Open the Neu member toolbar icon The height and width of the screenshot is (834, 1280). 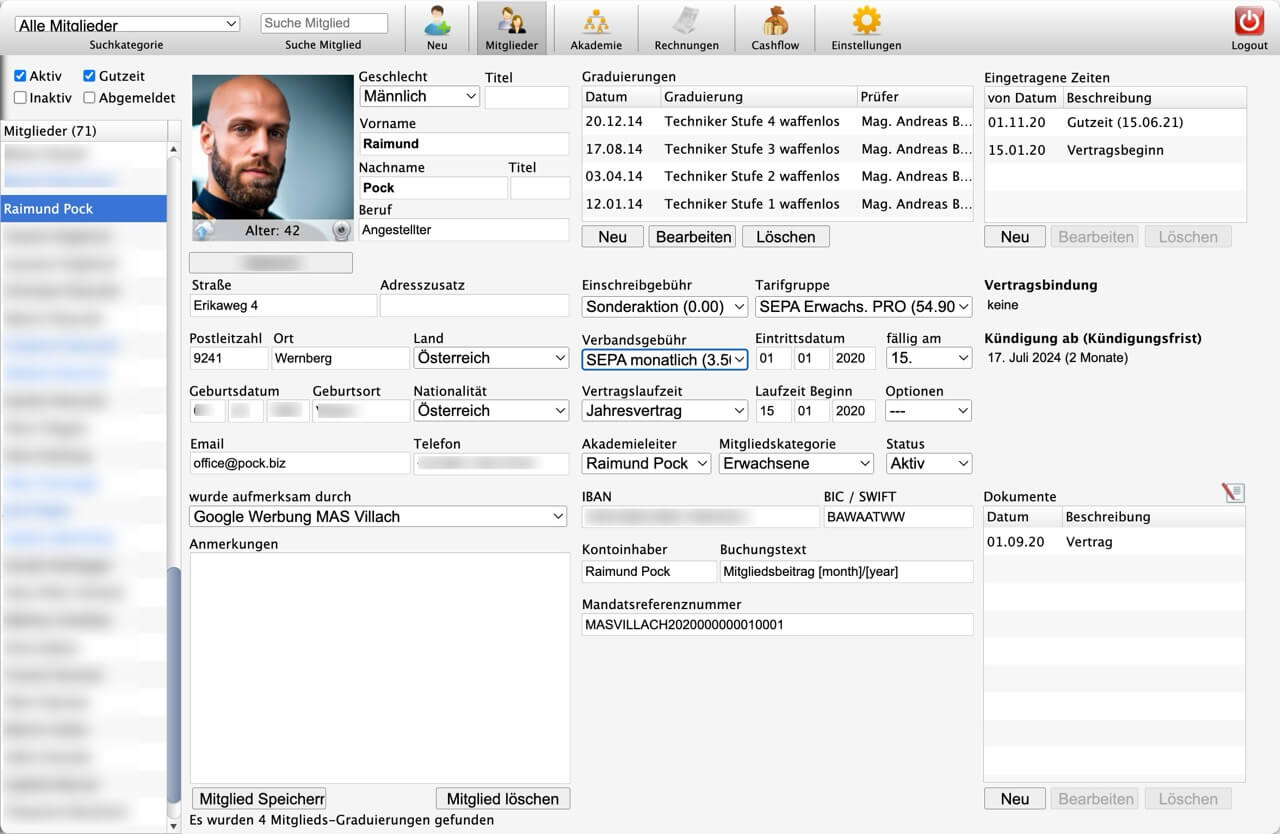tap(437, 21)
